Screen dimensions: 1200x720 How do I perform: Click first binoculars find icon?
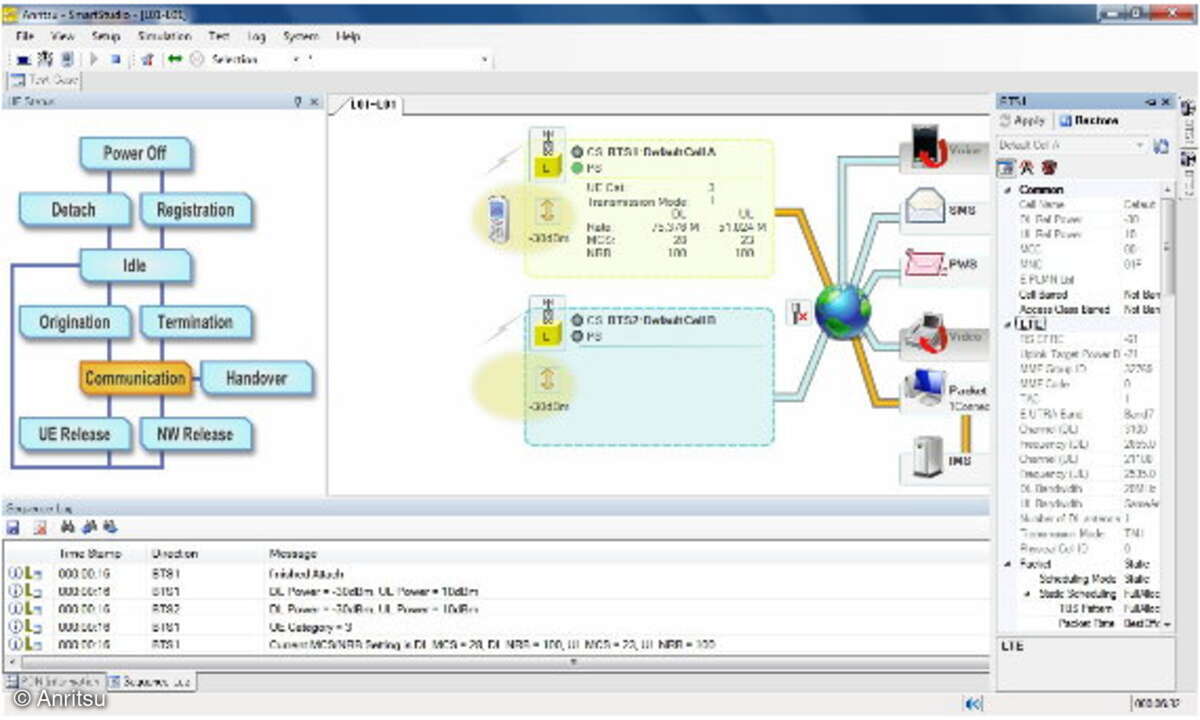click(67, 526)
